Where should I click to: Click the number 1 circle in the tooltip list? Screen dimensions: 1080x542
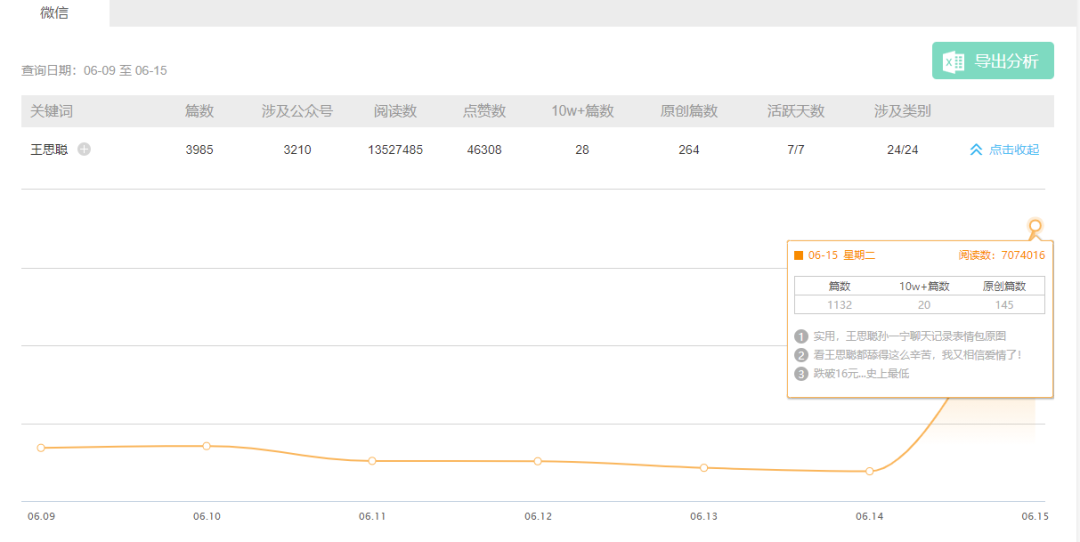tap(801, 336)
